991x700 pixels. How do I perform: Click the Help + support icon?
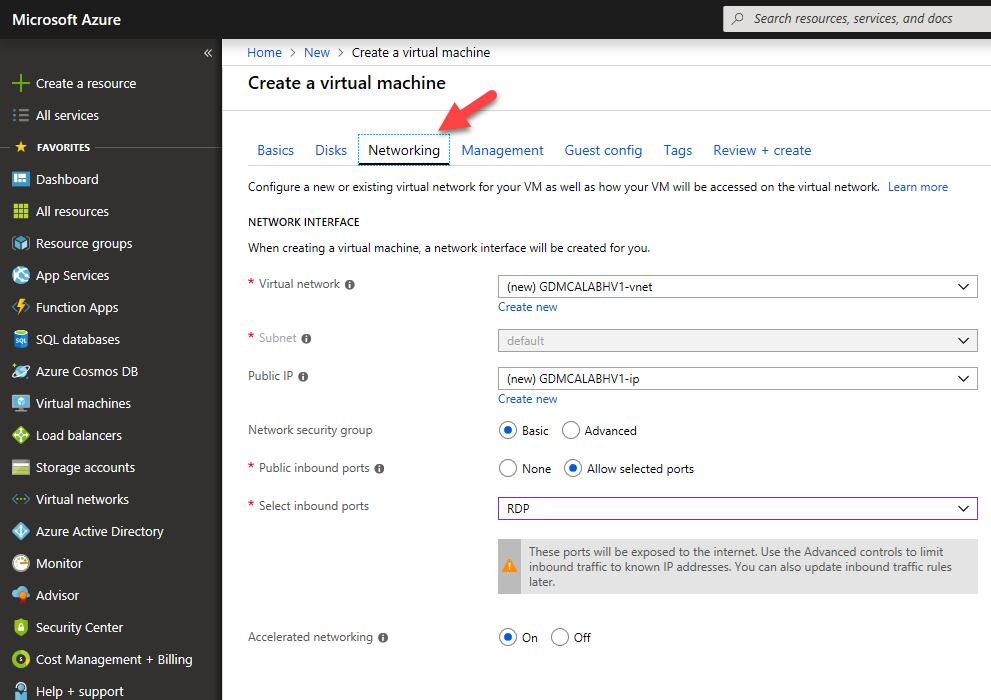pos(21,691)
